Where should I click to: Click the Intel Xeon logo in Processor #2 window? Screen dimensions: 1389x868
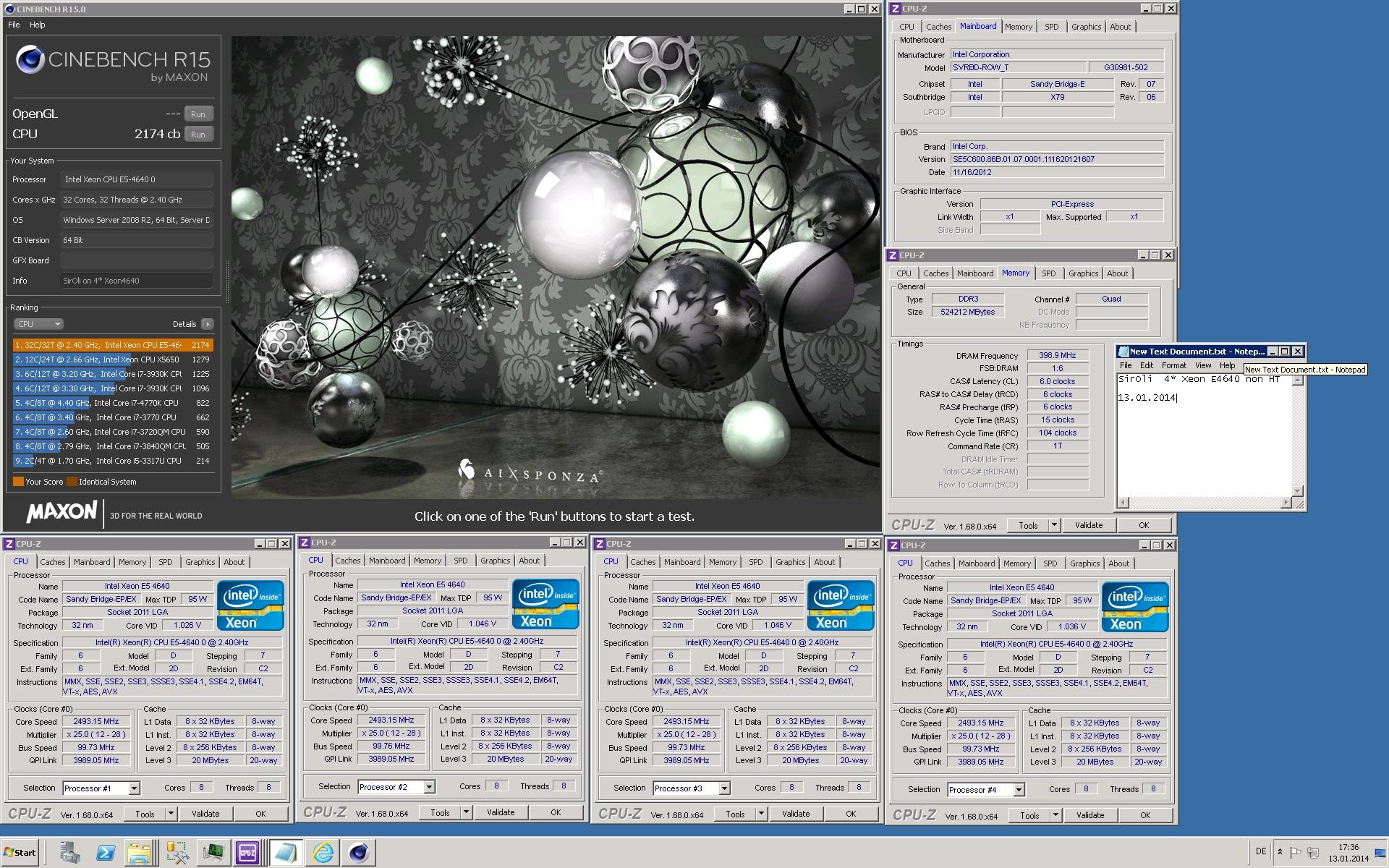coord(545,604)
